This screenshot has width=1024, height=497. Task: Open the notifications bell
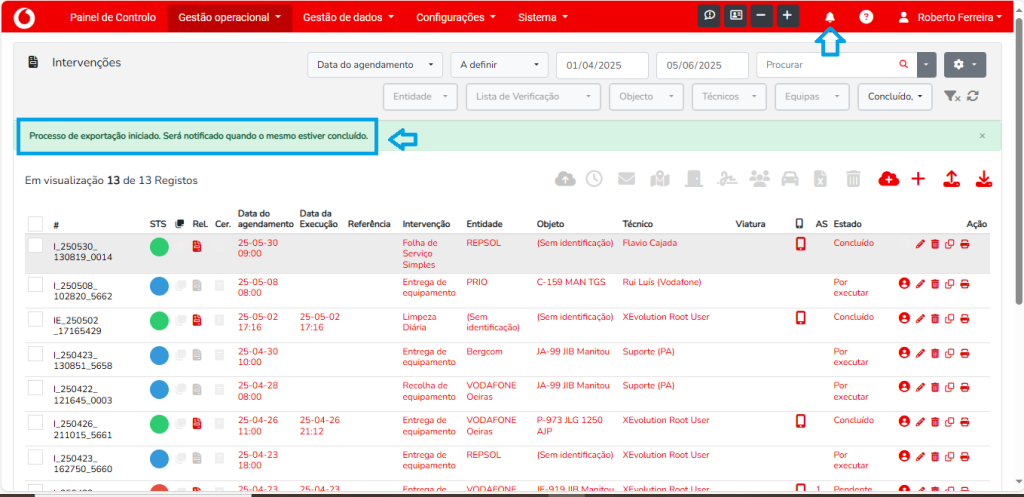[830, 18]
